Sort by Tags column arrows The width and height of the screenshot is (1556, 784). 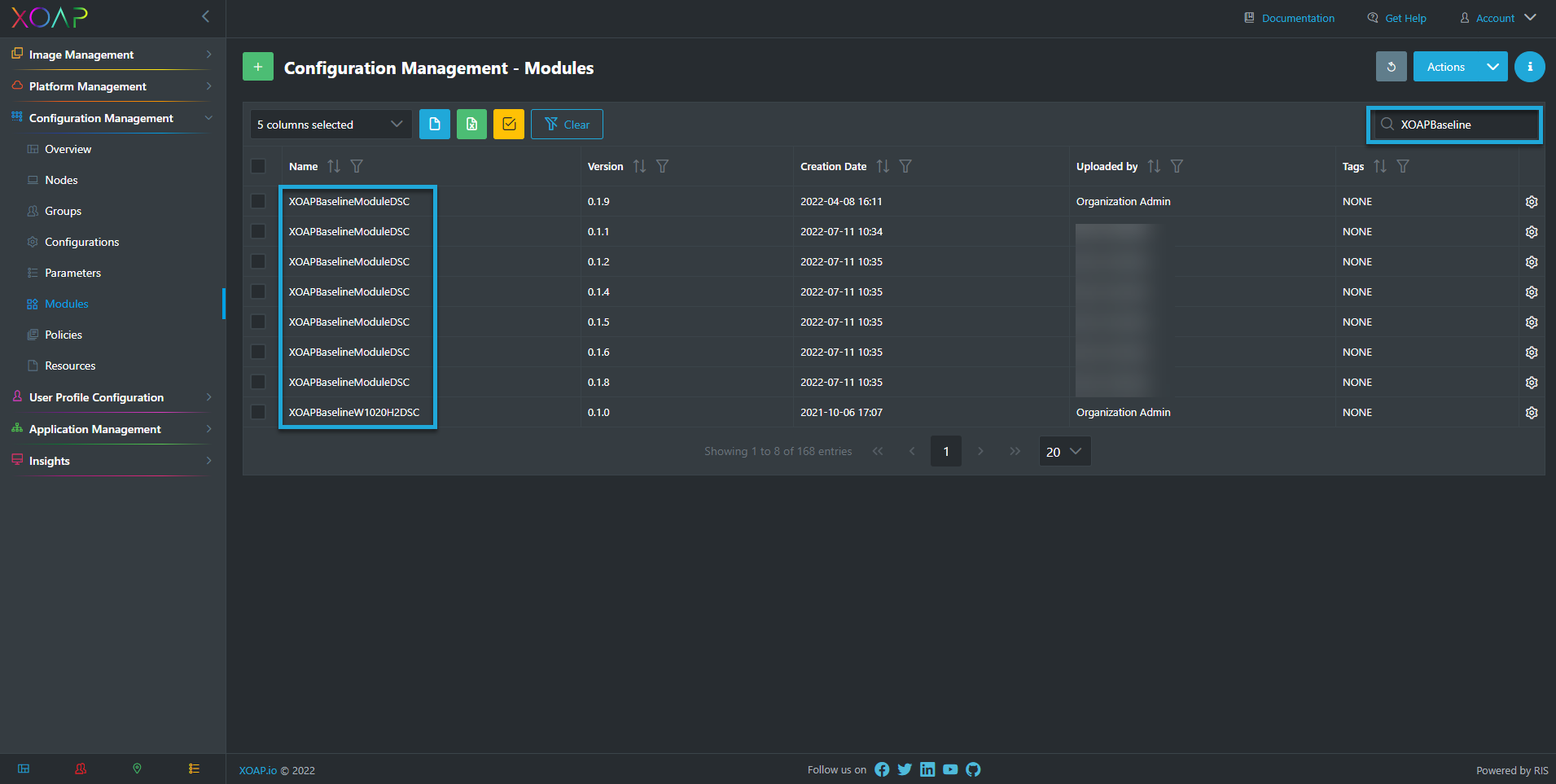click(1380, 166)
